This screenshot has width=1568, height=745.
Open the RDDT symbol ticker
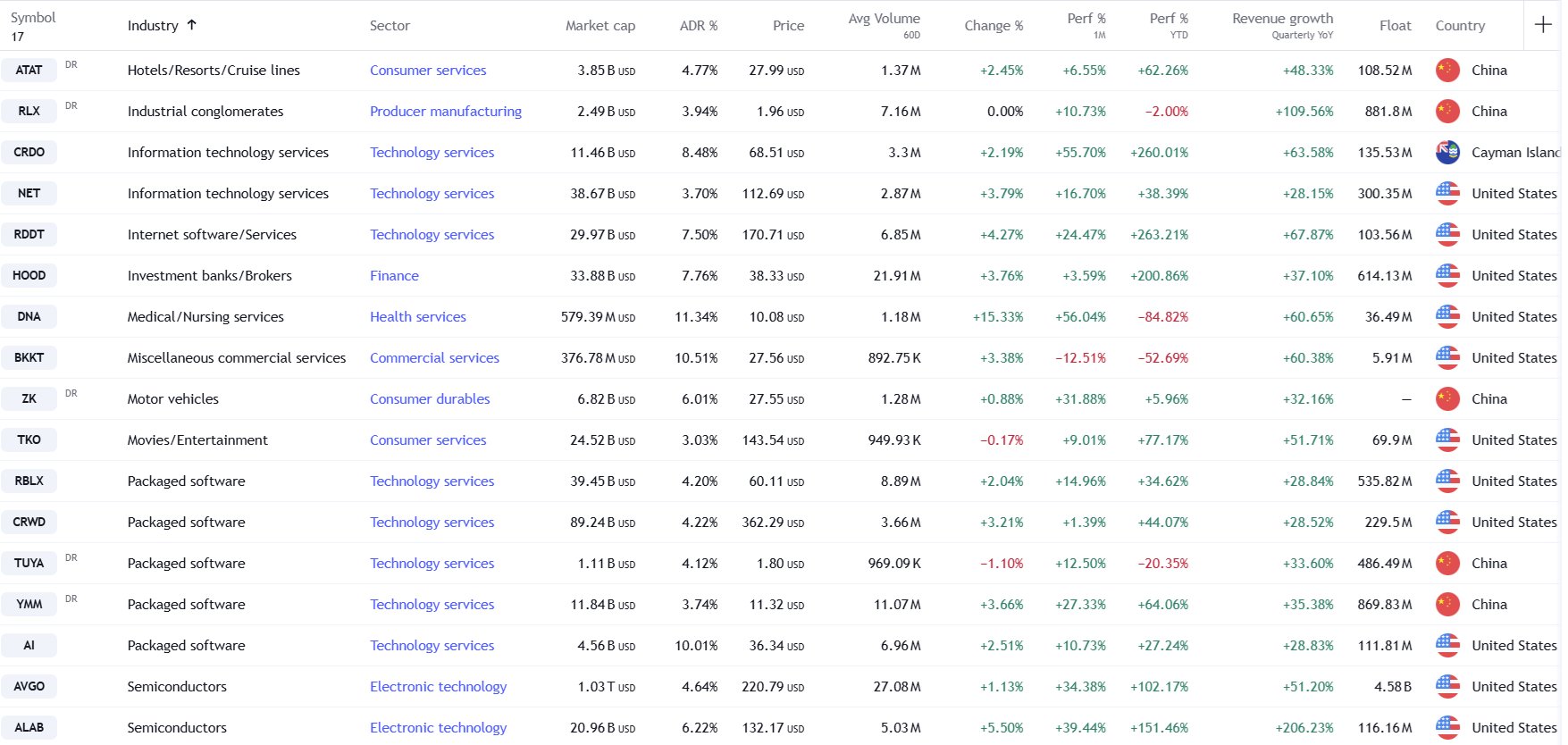tap(29, 235)
